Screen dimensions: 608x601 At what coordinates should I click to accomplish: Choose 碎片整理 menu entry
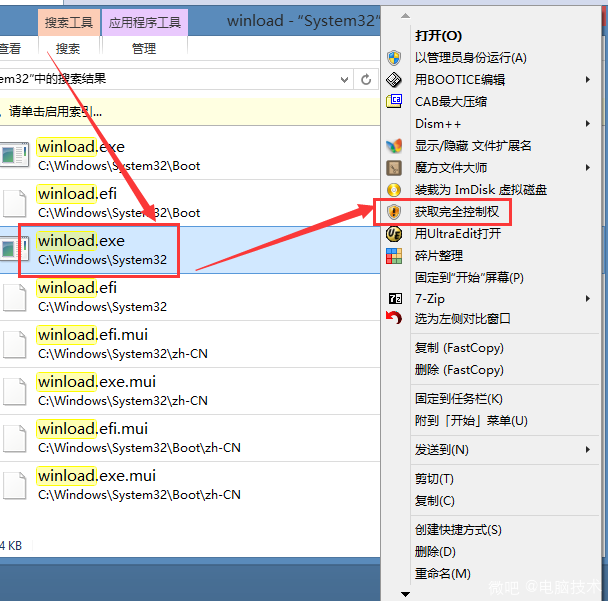pyautogui.click(x=439, y=256)
